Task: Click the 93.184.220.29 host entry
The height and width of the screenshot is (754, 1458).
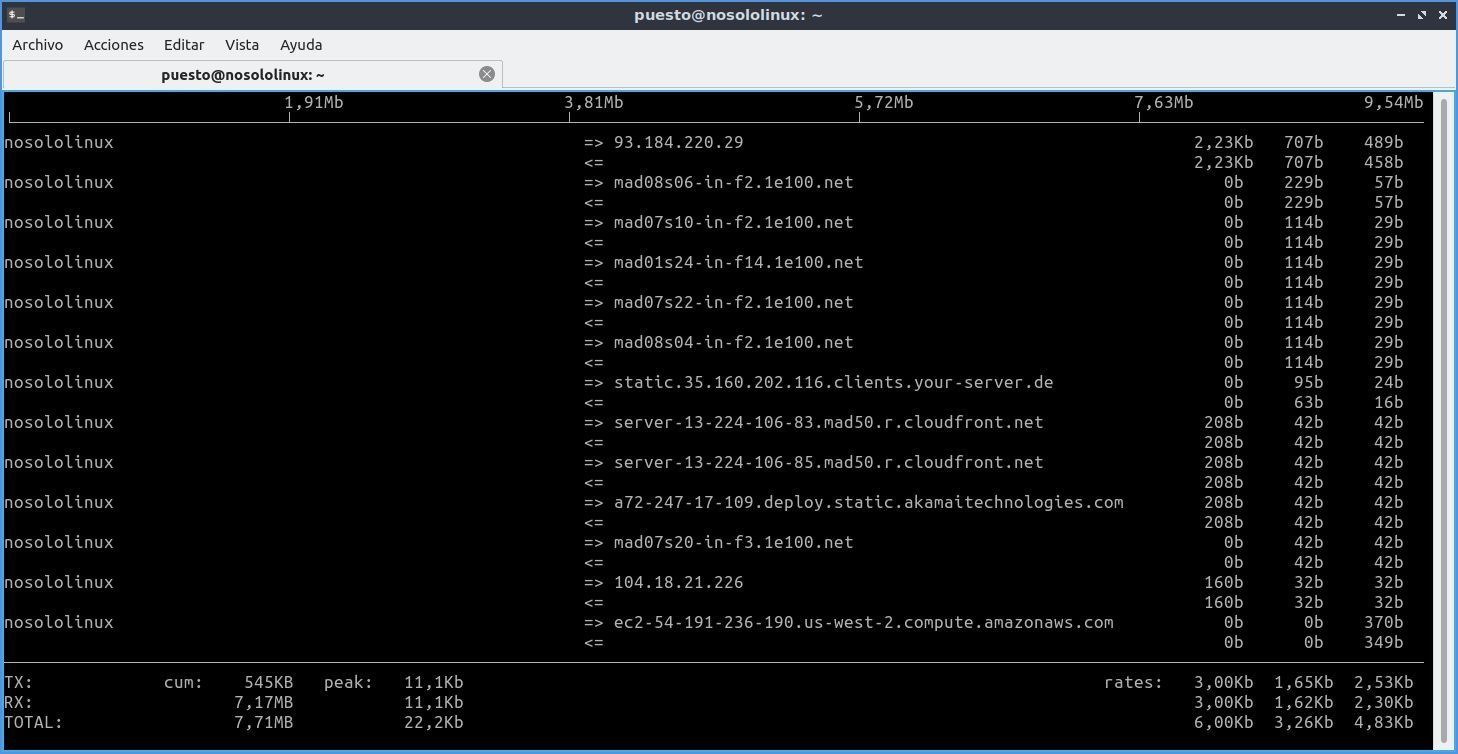Action: click(678, 143)
